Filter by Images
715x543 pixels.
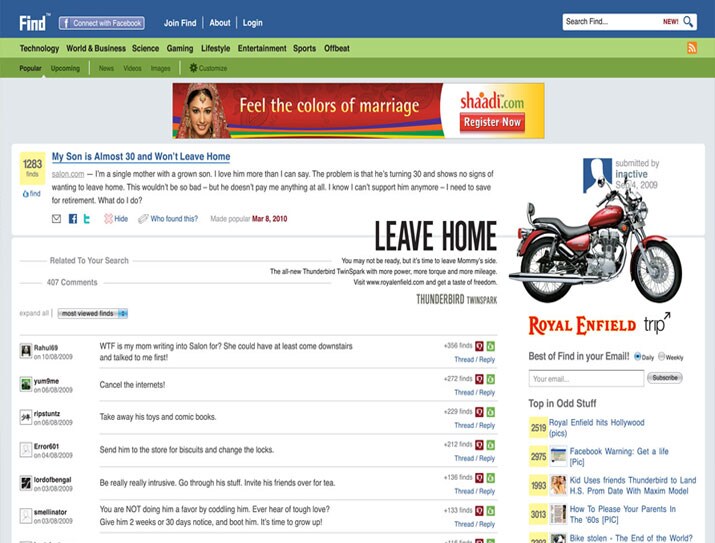tap(161, 68)
